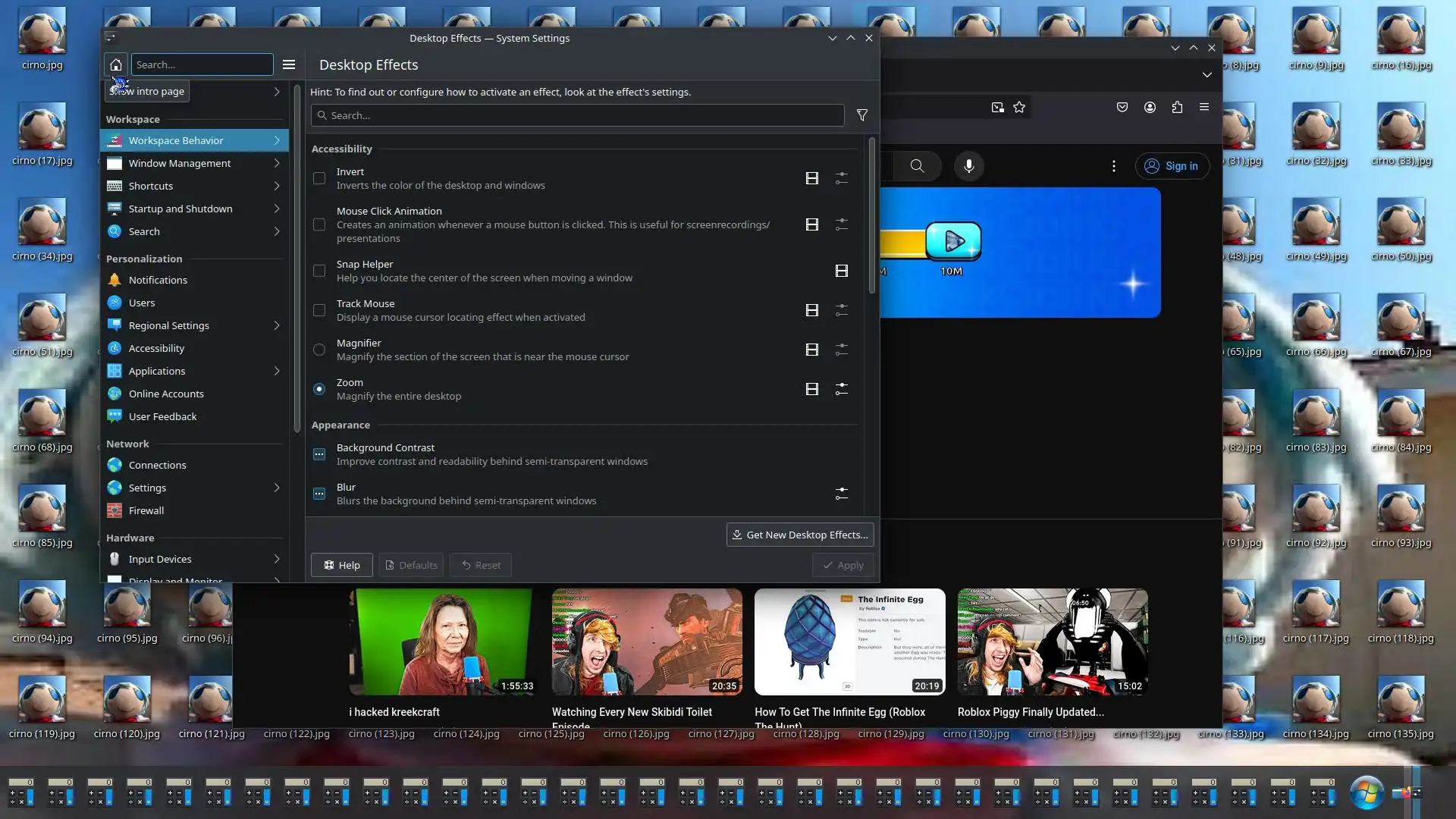Click the home icon in System Settings
This screenshot has height=819, width=1456.
[116, 64]
